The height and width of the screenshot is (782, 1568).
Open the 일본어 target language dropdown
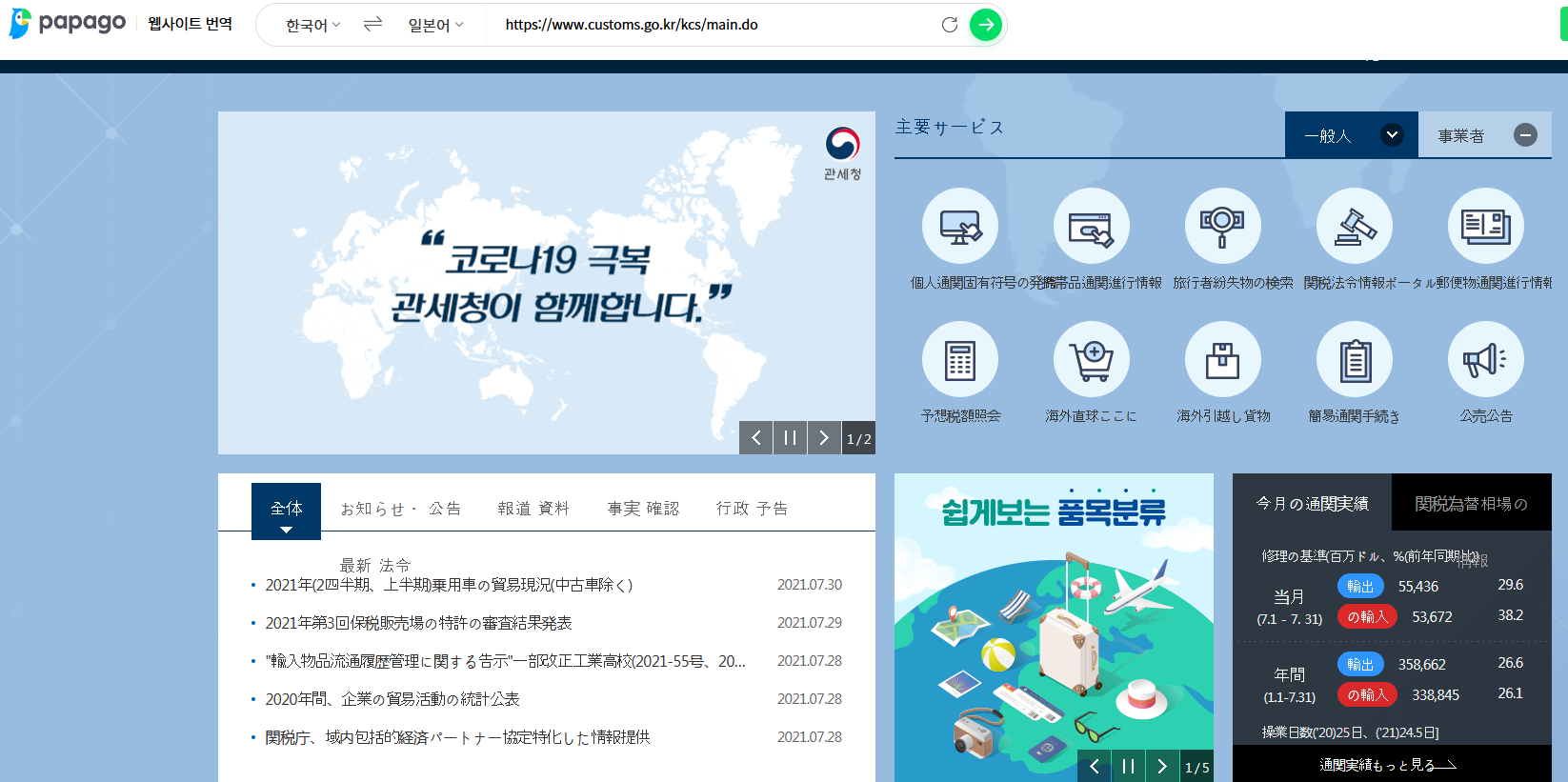(x=435, y=25)
